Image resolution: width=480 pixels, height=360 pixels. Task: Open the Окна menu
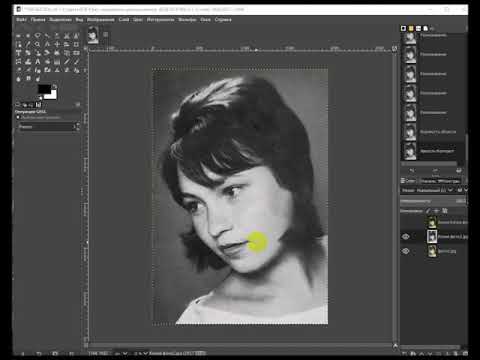(205, 20)
